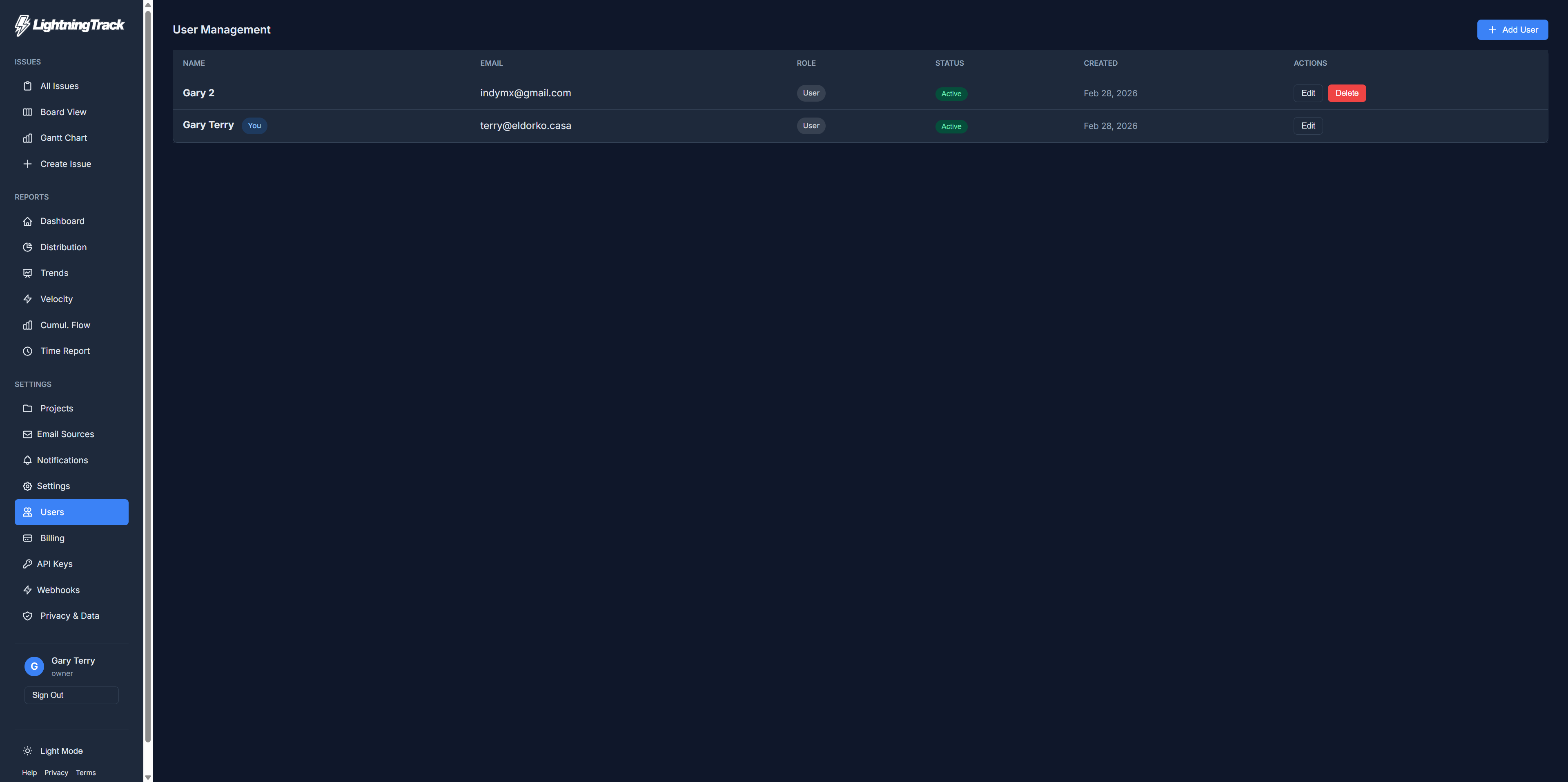Select the Velocity lightning bolt icon
The height and width of the screenshot is (782, 1568).
(28, 299)
